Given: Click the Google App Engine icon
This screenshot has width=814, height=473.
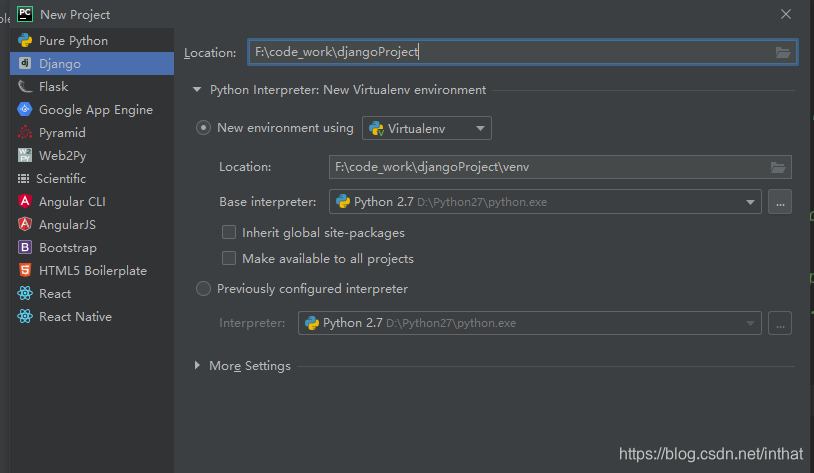Looking at the screenshot, I should click(25, 109).
